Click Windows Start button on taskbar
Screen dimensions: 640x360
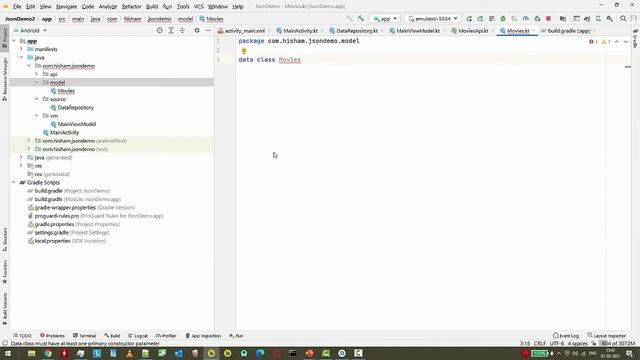point(7,353)
